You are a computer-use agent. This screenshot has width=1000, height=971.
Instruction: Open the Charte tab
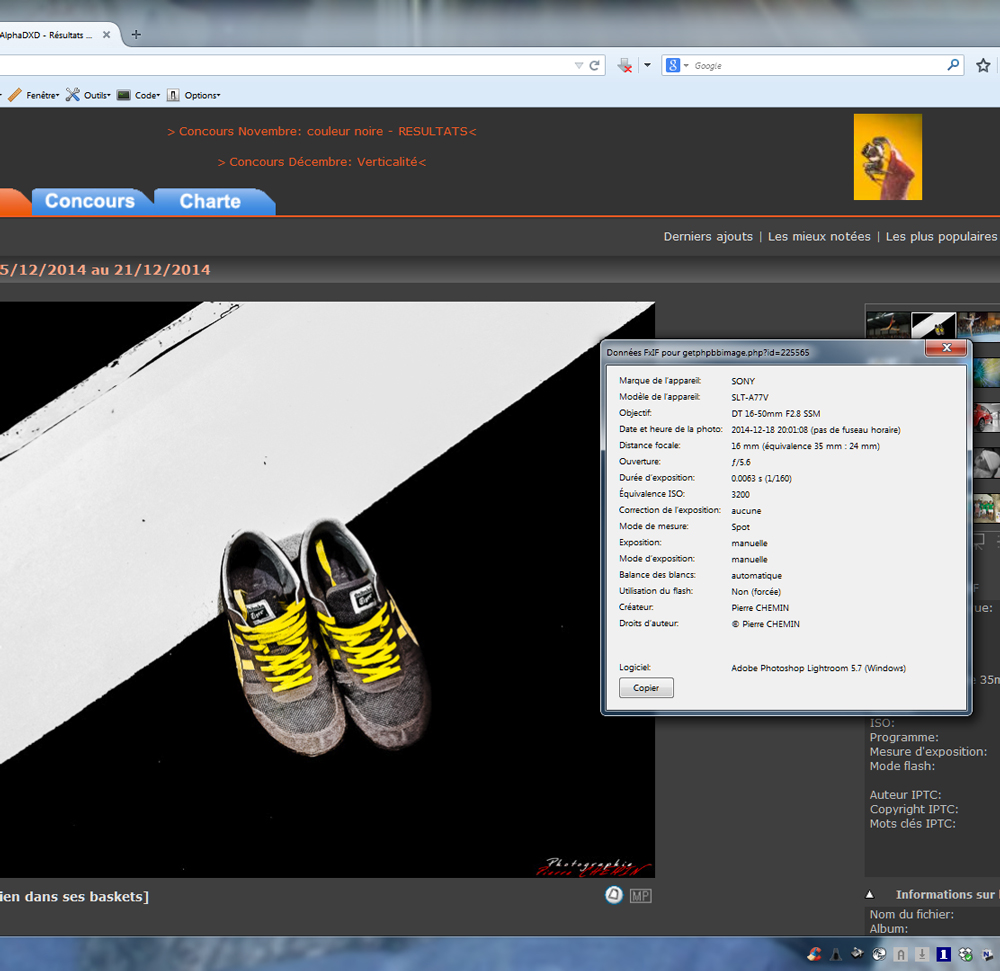click(210, 201)
